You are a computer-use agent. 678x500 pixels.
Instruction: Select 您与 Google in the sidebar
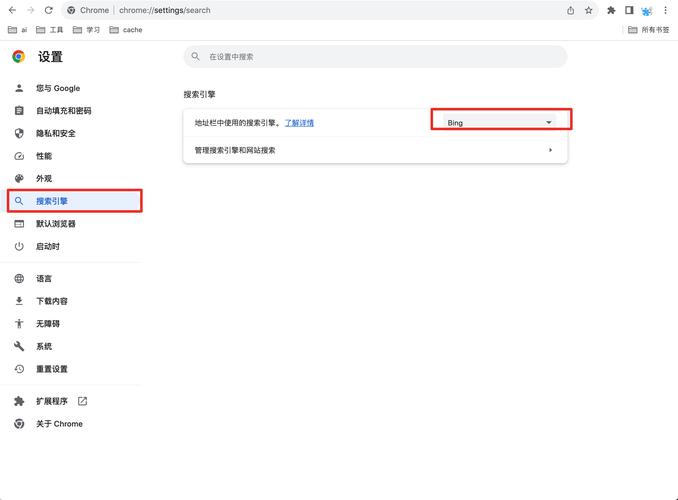[x=58, y=88]
